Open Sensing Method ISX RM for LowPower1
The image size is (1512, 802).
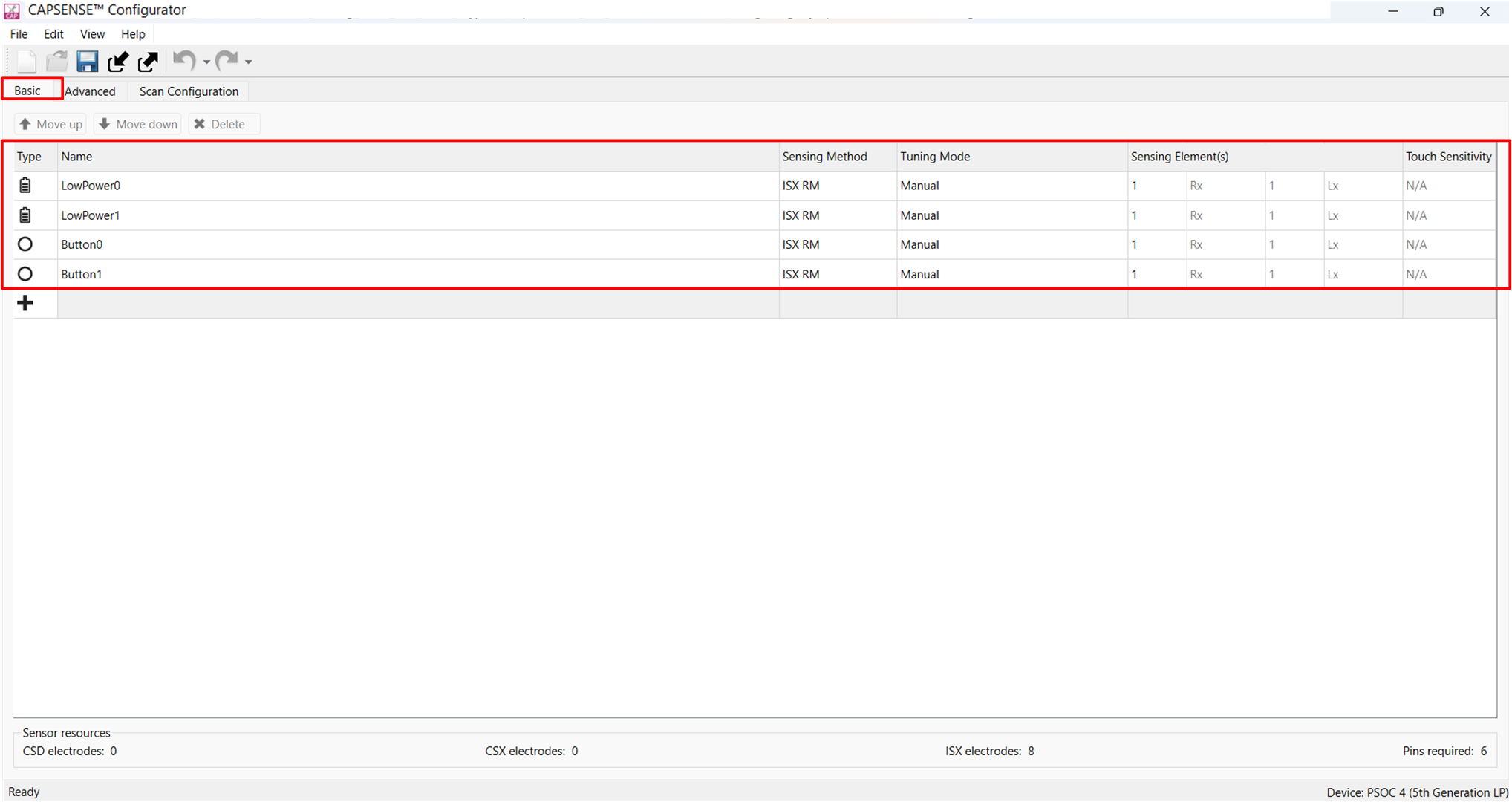pos(838,215)
